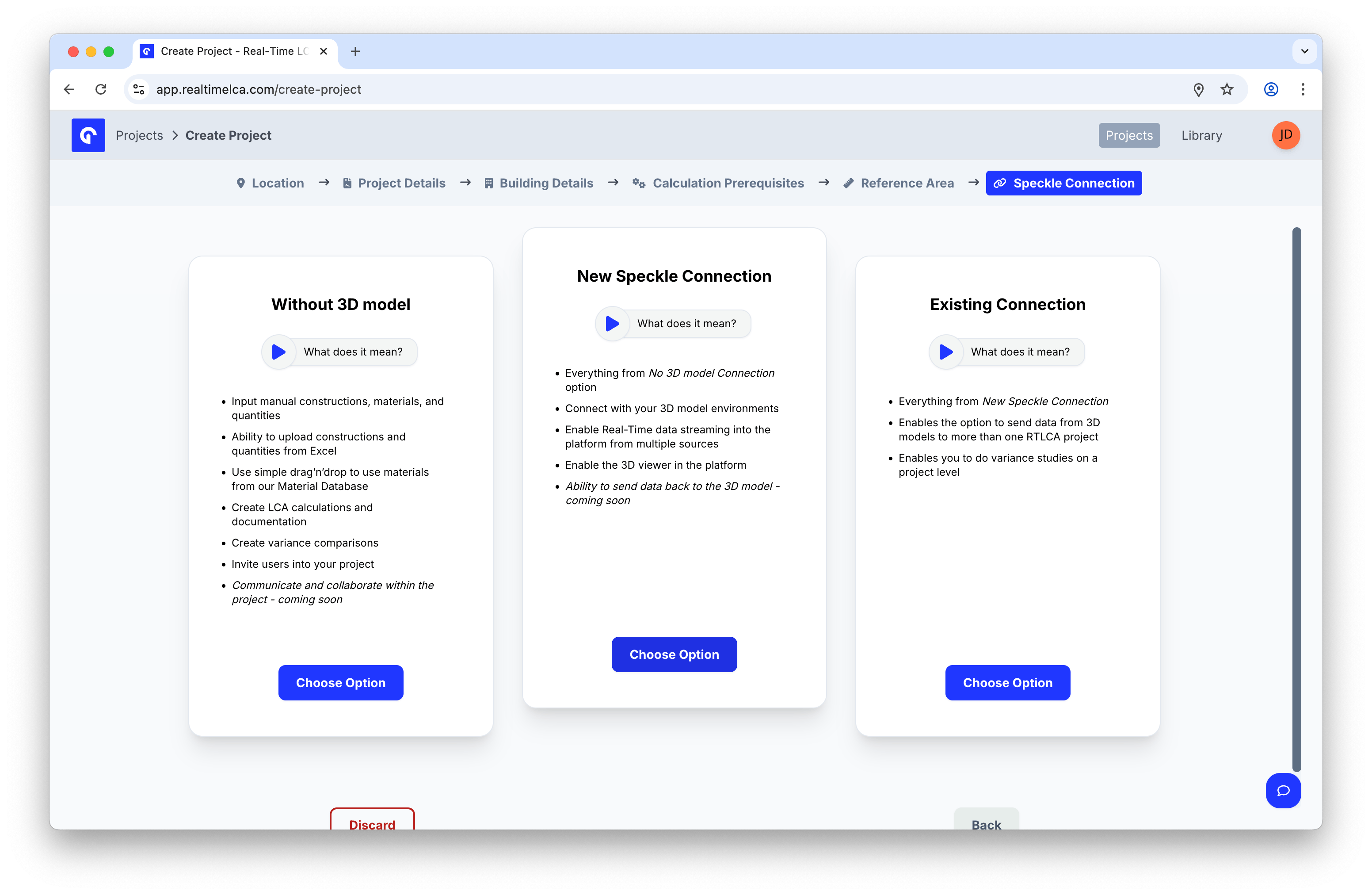Click 'Everything from No 3D model Connection' bullet
The height and width of the screenshot is (895, 1372).
[670, 380]
